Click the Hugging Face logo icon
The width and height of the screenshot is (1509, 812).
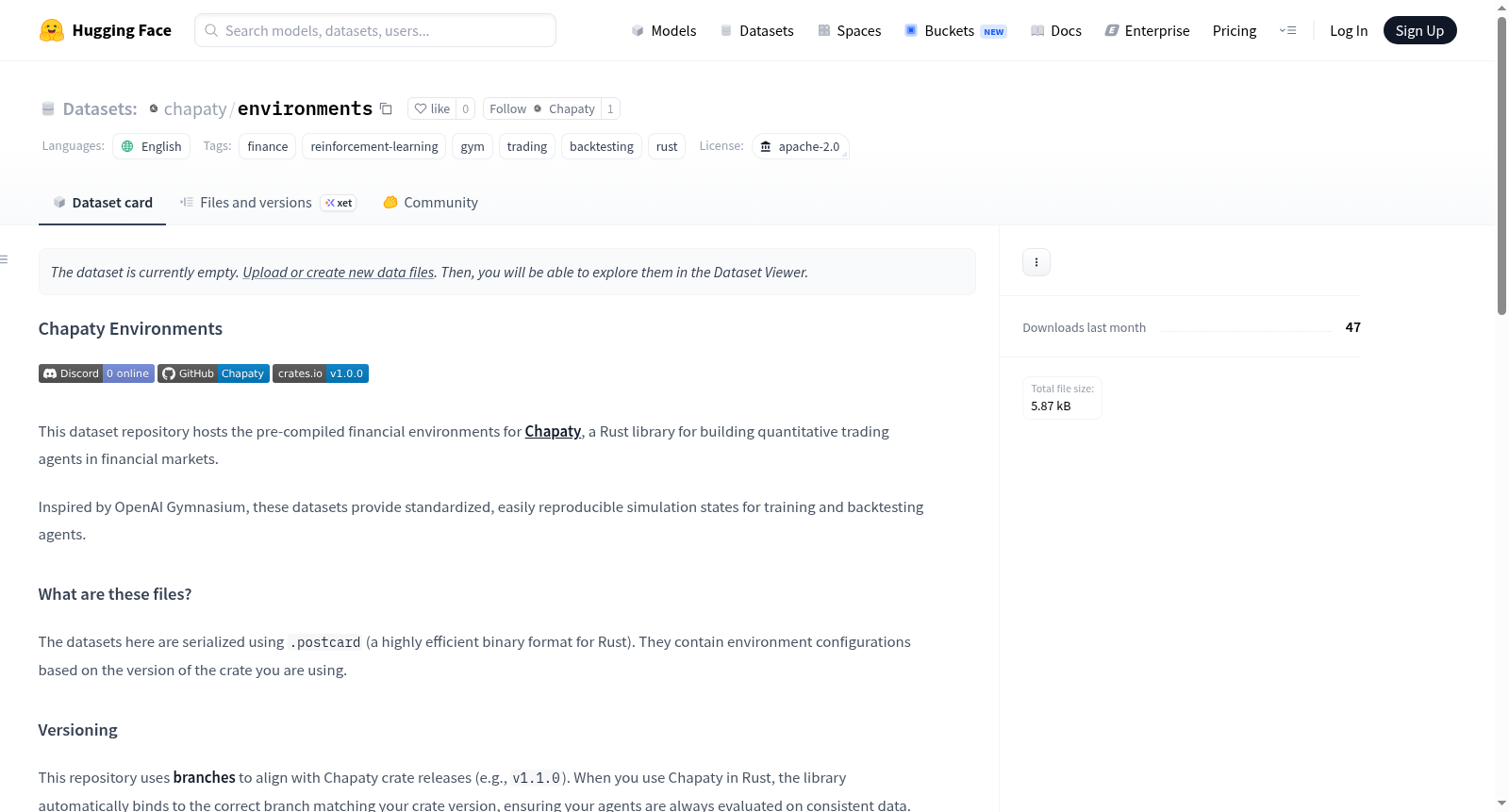52,30
